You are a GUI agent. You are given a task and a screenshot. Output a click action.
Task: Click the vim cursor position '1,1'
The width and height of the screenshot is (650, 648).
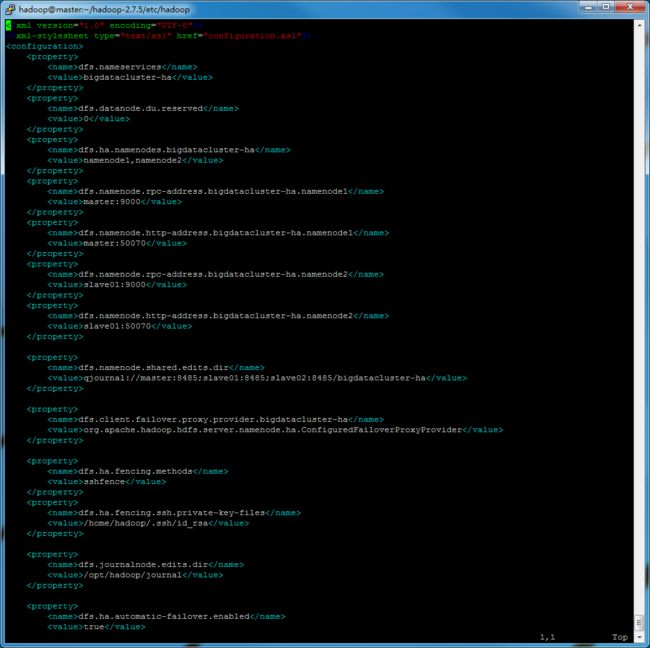547,637
